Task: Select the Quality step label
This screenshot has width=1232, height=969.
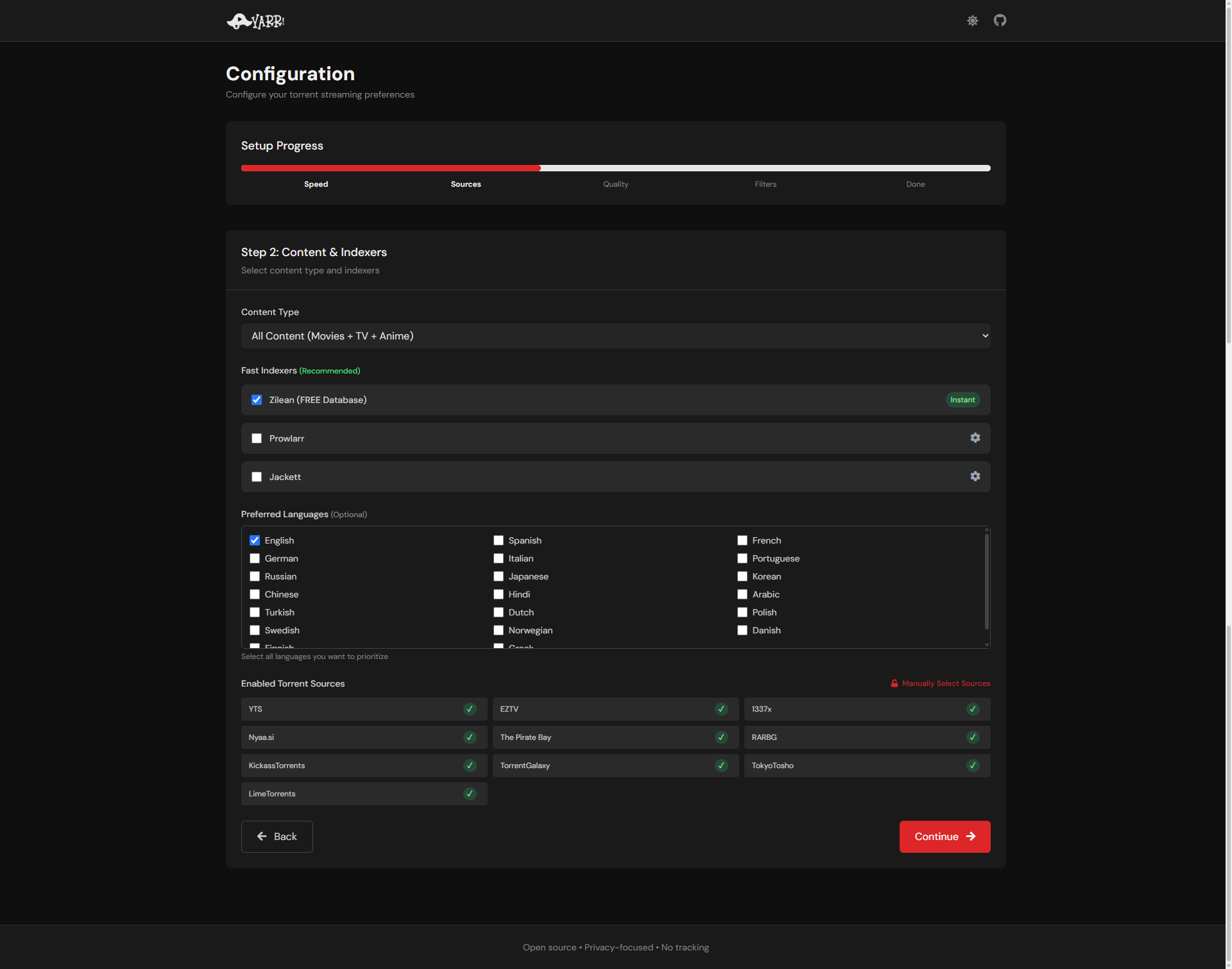Action: pyautogui.click(x=615, y=184)
